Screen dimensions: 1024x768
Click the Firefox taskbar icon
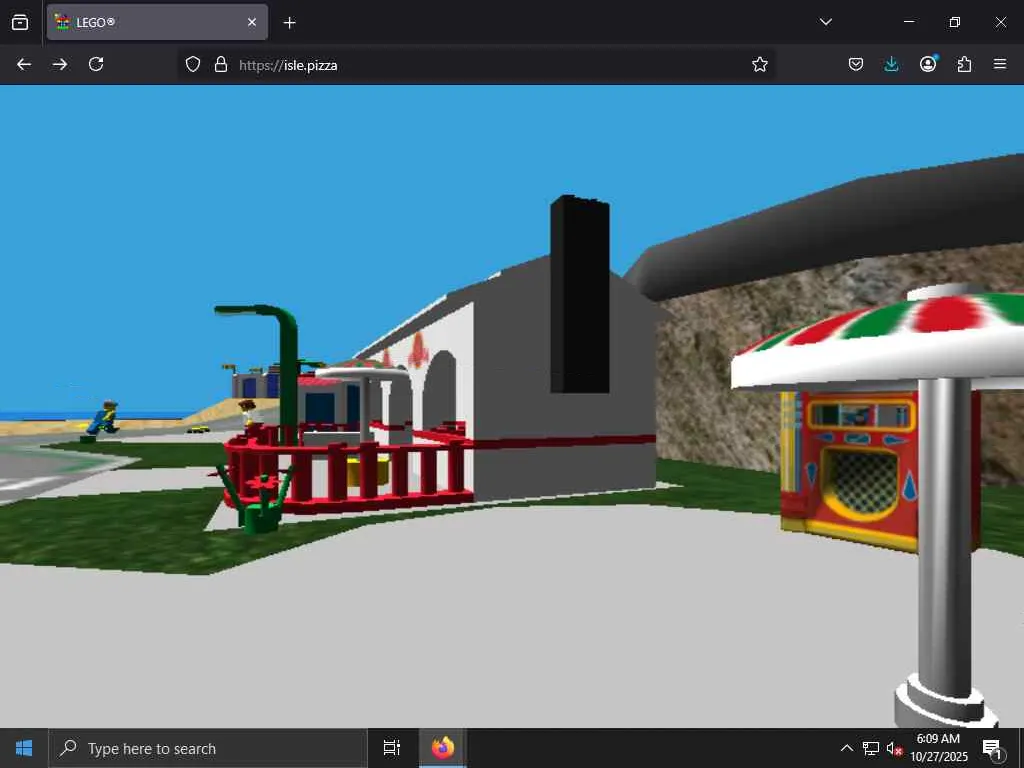coord(443,748)
